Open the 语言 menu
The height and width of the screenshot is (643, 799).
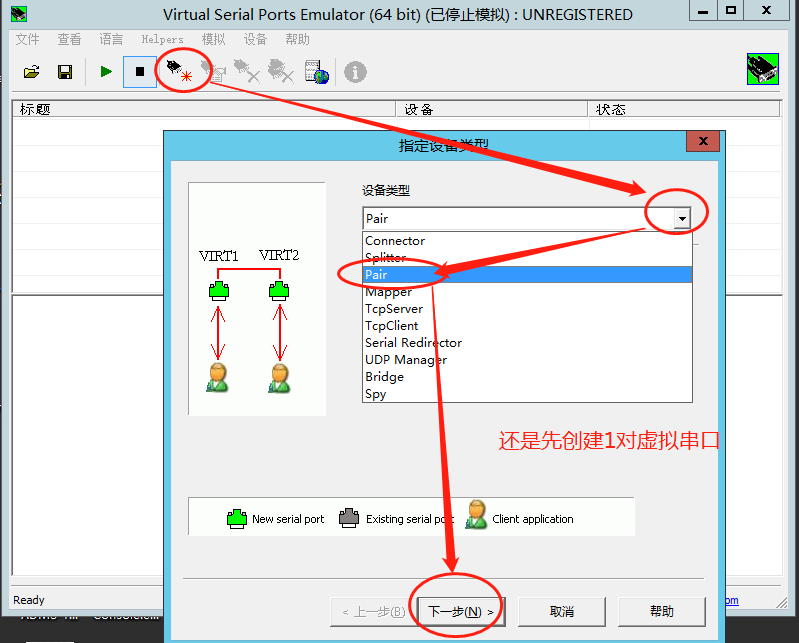click(x=111, y=39)
